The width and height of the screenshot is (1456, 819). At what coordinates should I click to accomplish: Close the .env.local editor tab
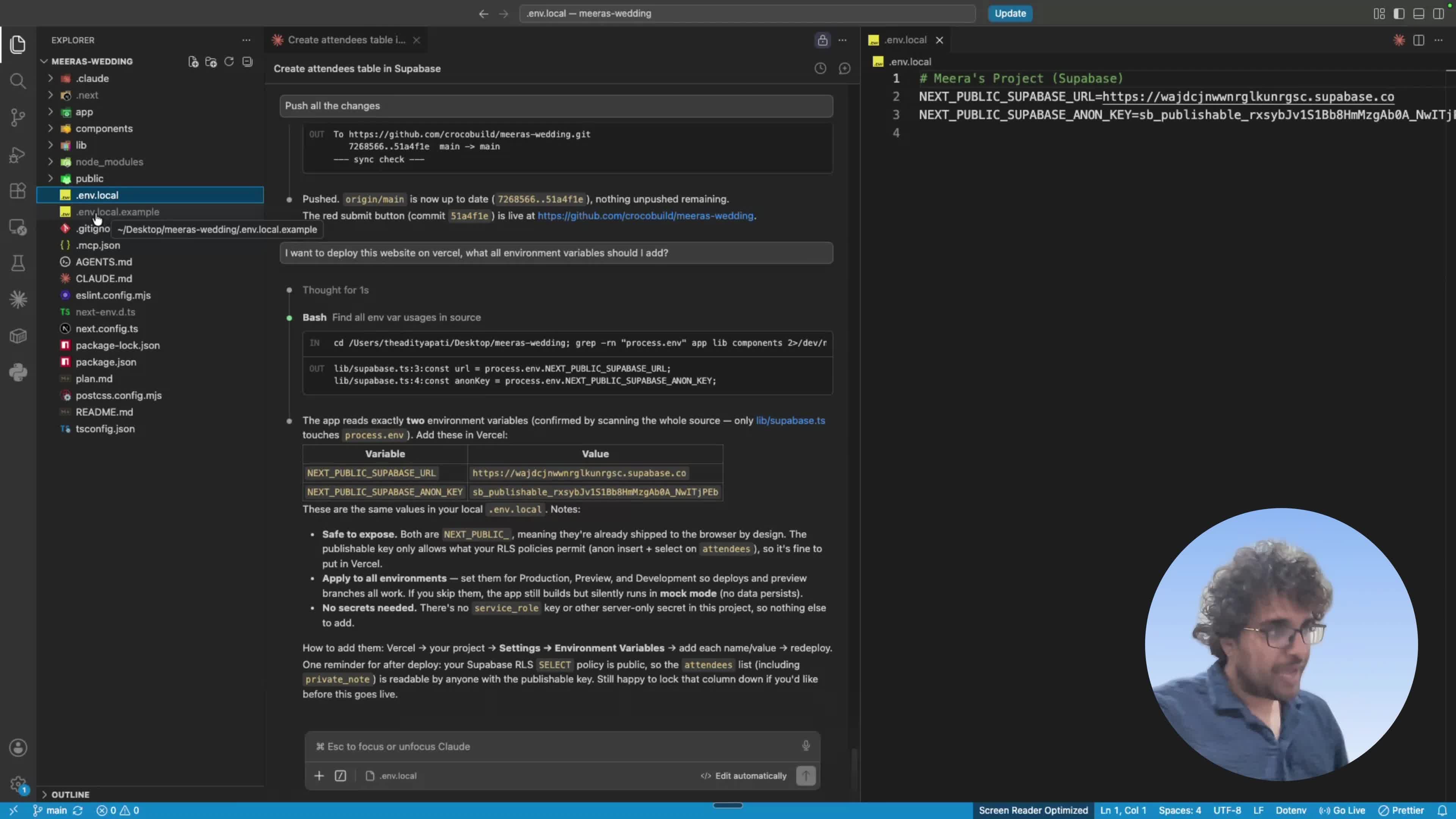[940, 40]
